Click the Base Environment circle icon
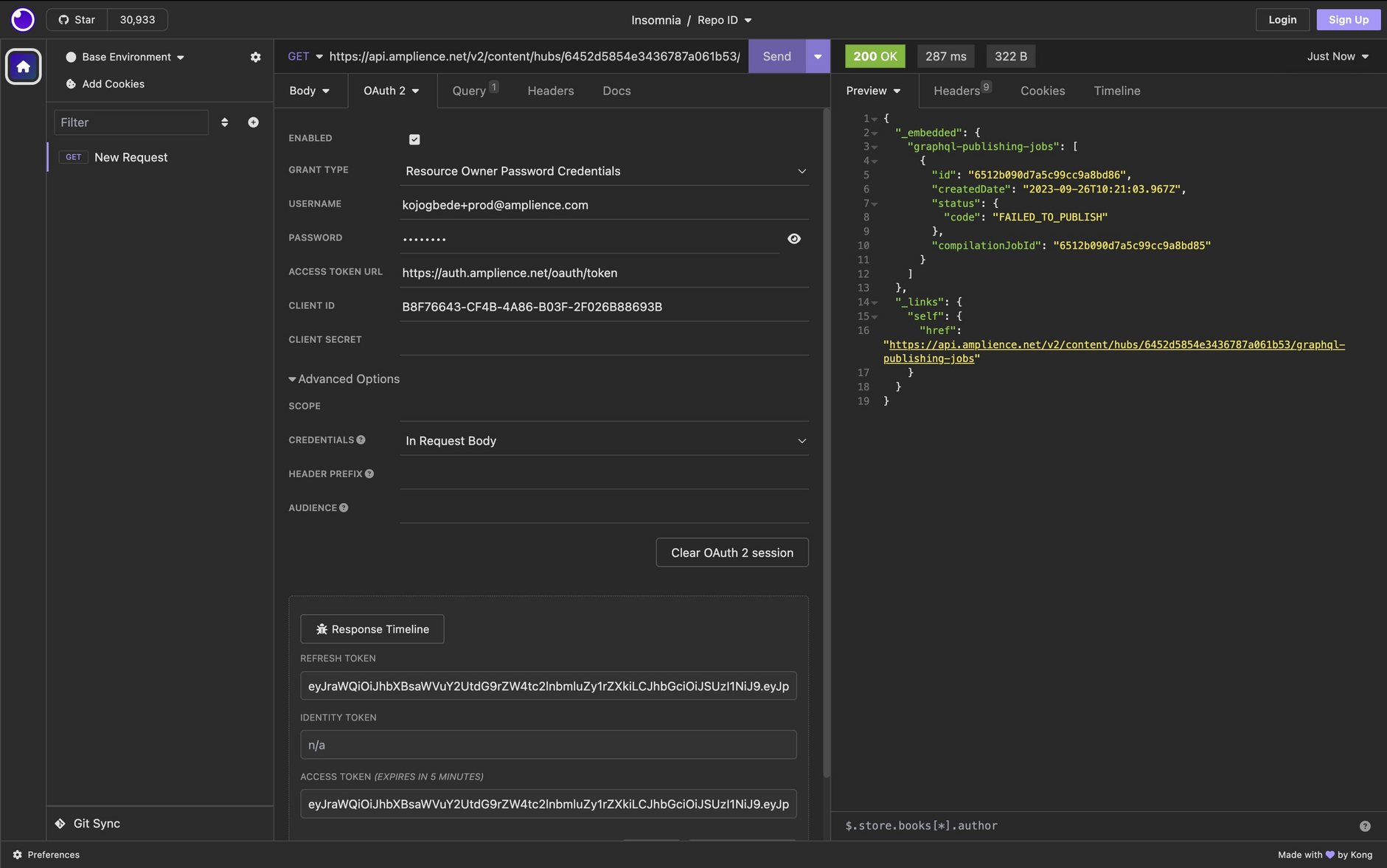Image resolution: width=1387 pixels, height=868 pixels. pos(72,57)
